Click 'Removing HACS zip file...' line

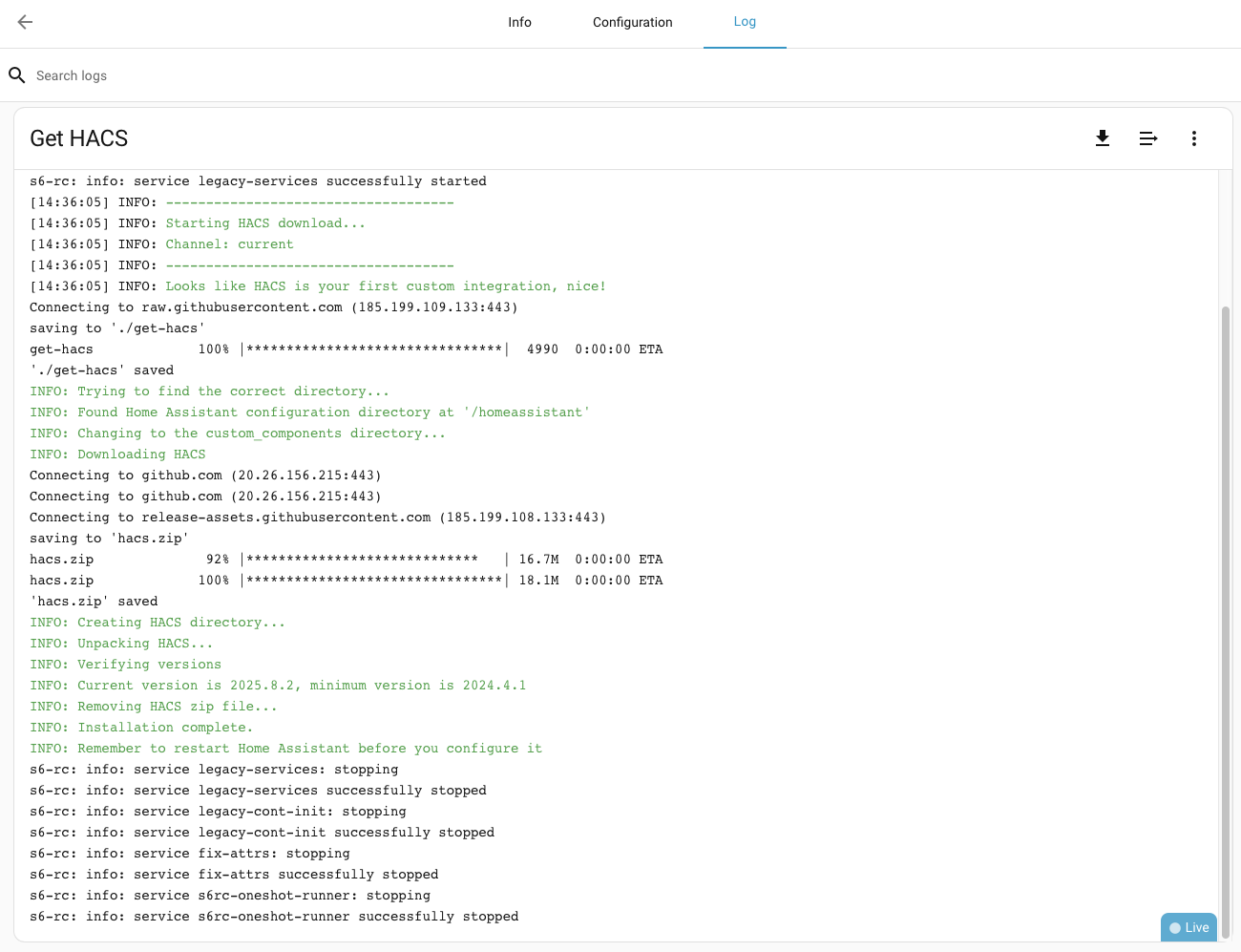pyautogui.click(x=154, y=707)
